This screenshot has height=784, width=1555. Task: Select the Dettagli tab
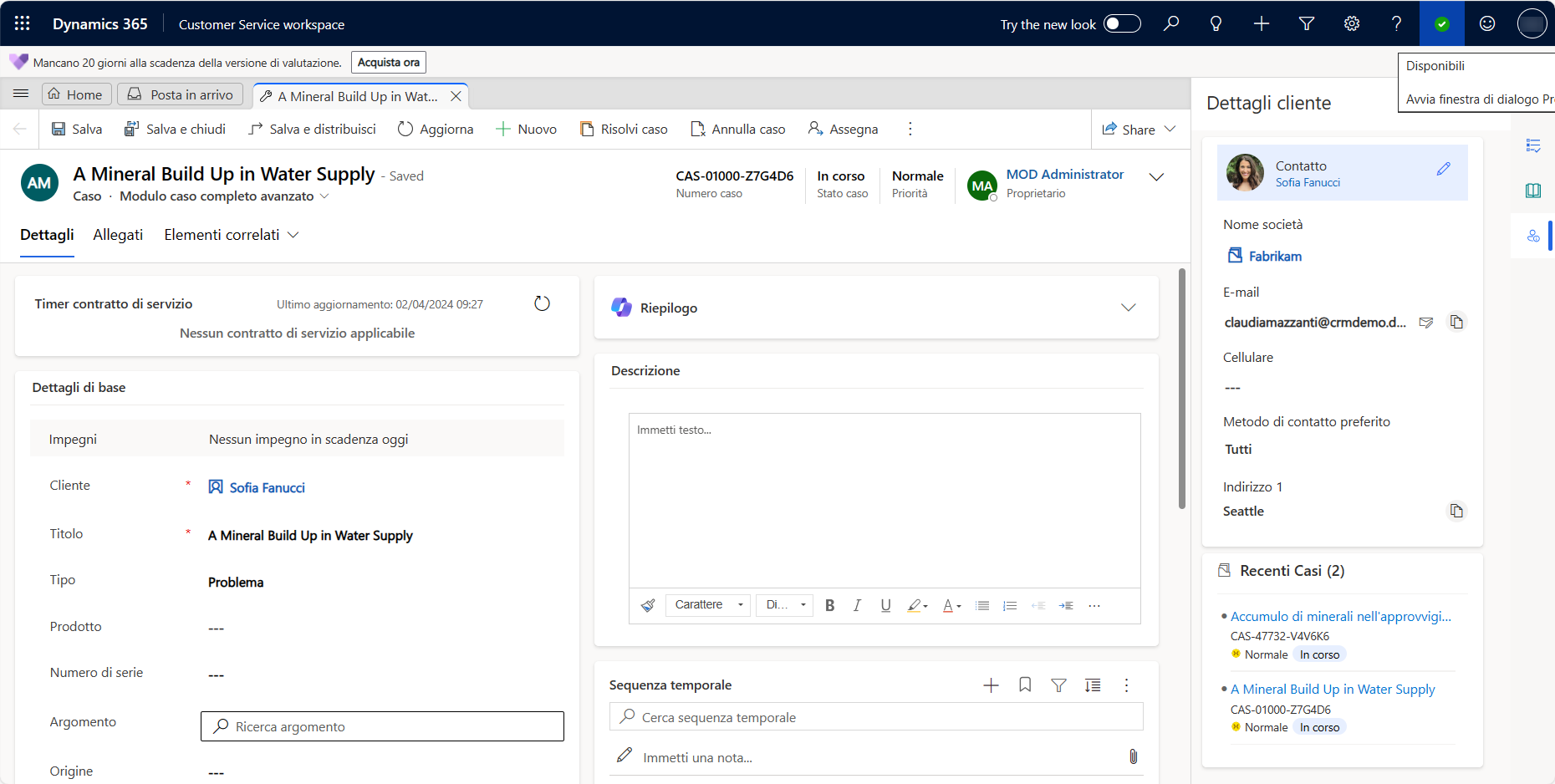(47, 235)
